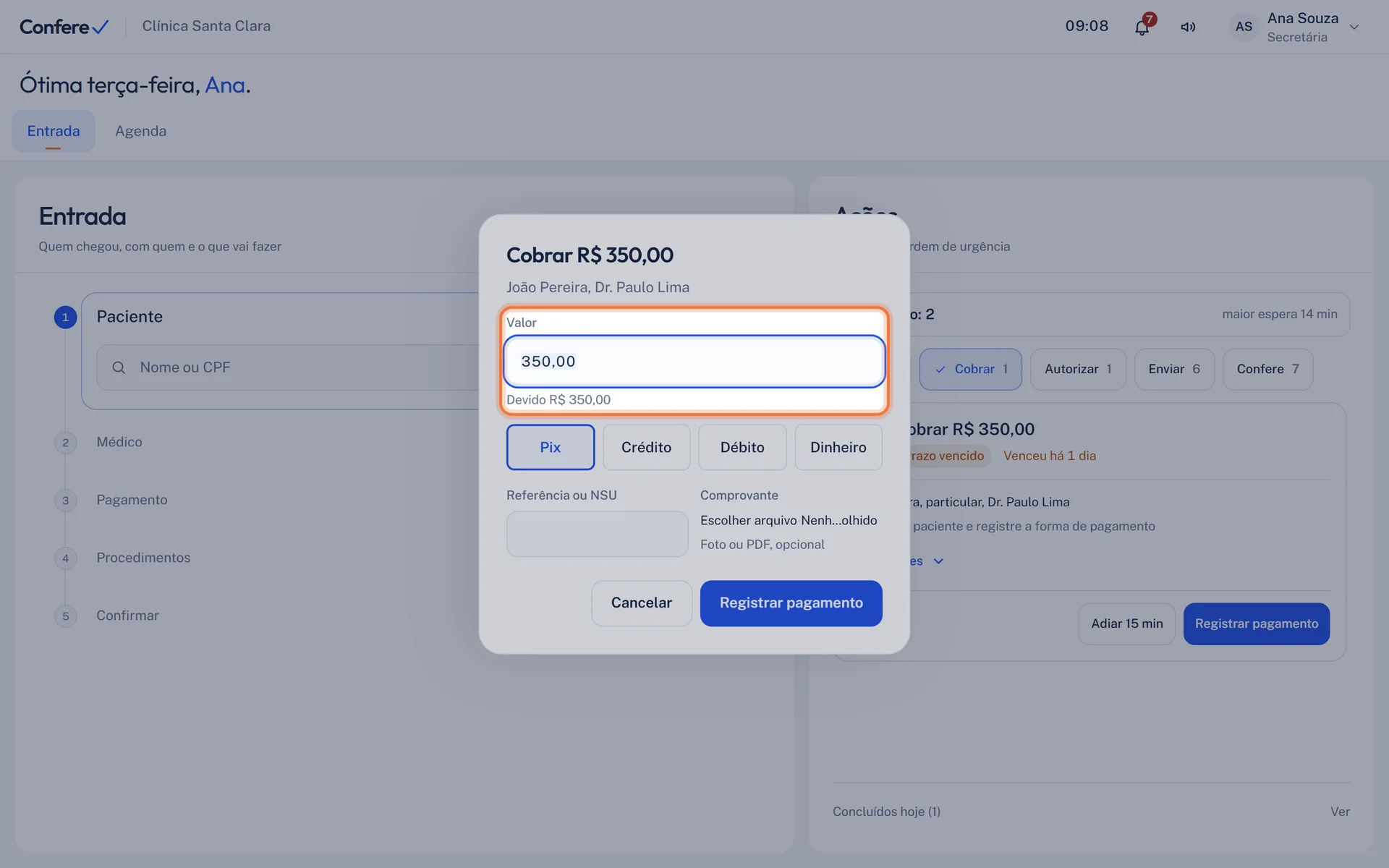Open step 3 Pagamento
Image resolution: width=1389 pixels, height=868 pixels.
coord(132,500)
